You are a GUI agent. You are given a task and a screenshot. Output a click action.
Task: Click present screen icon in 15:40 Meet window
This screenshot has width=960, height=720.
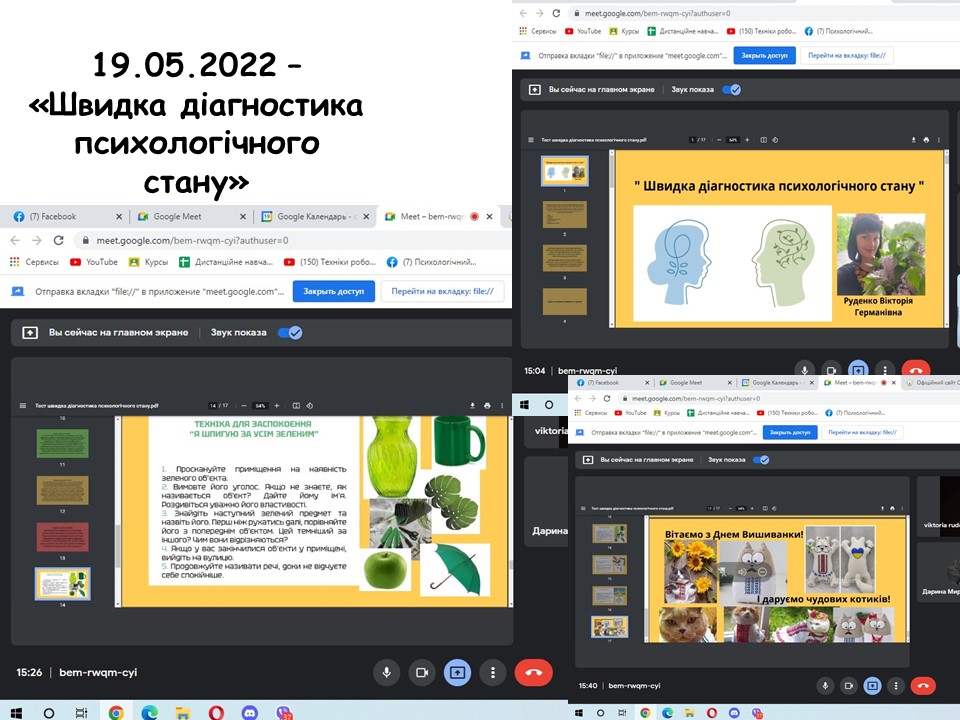pyautogui.click(x=872, y=686)
